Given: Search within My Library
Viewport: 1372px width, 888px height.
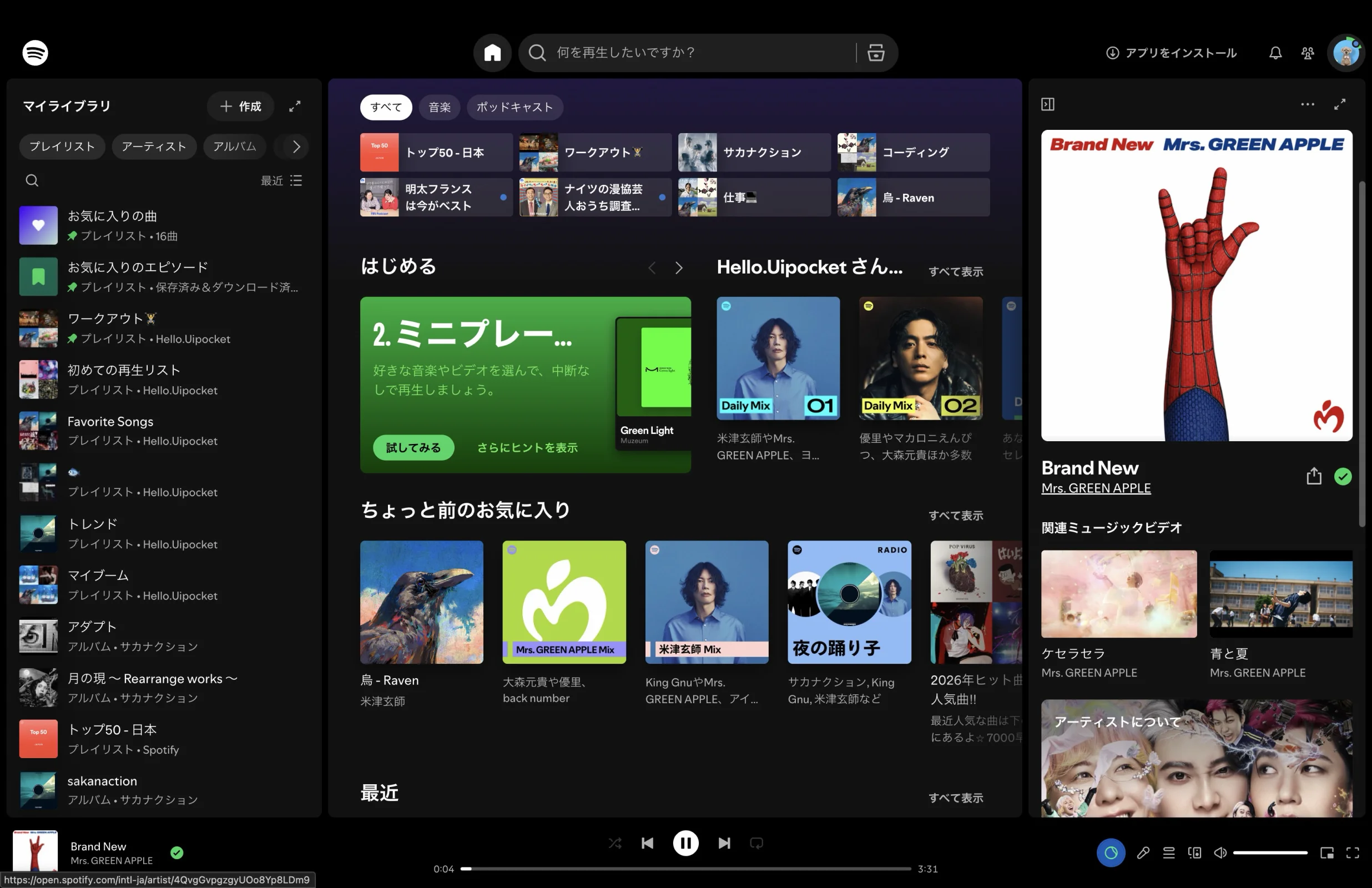Looking at the screenshot, I should coord(32,180).
